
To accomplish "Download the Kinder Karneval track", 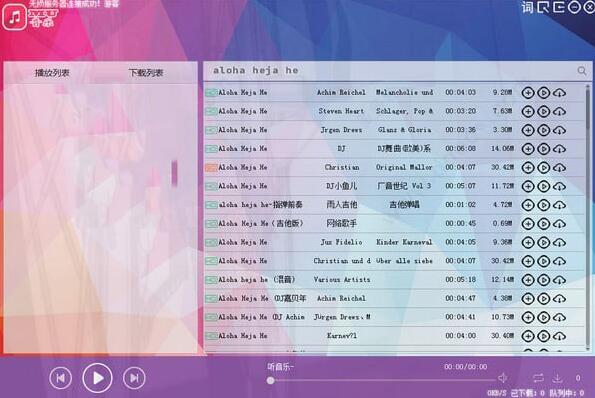I will [x=559, y=242].
